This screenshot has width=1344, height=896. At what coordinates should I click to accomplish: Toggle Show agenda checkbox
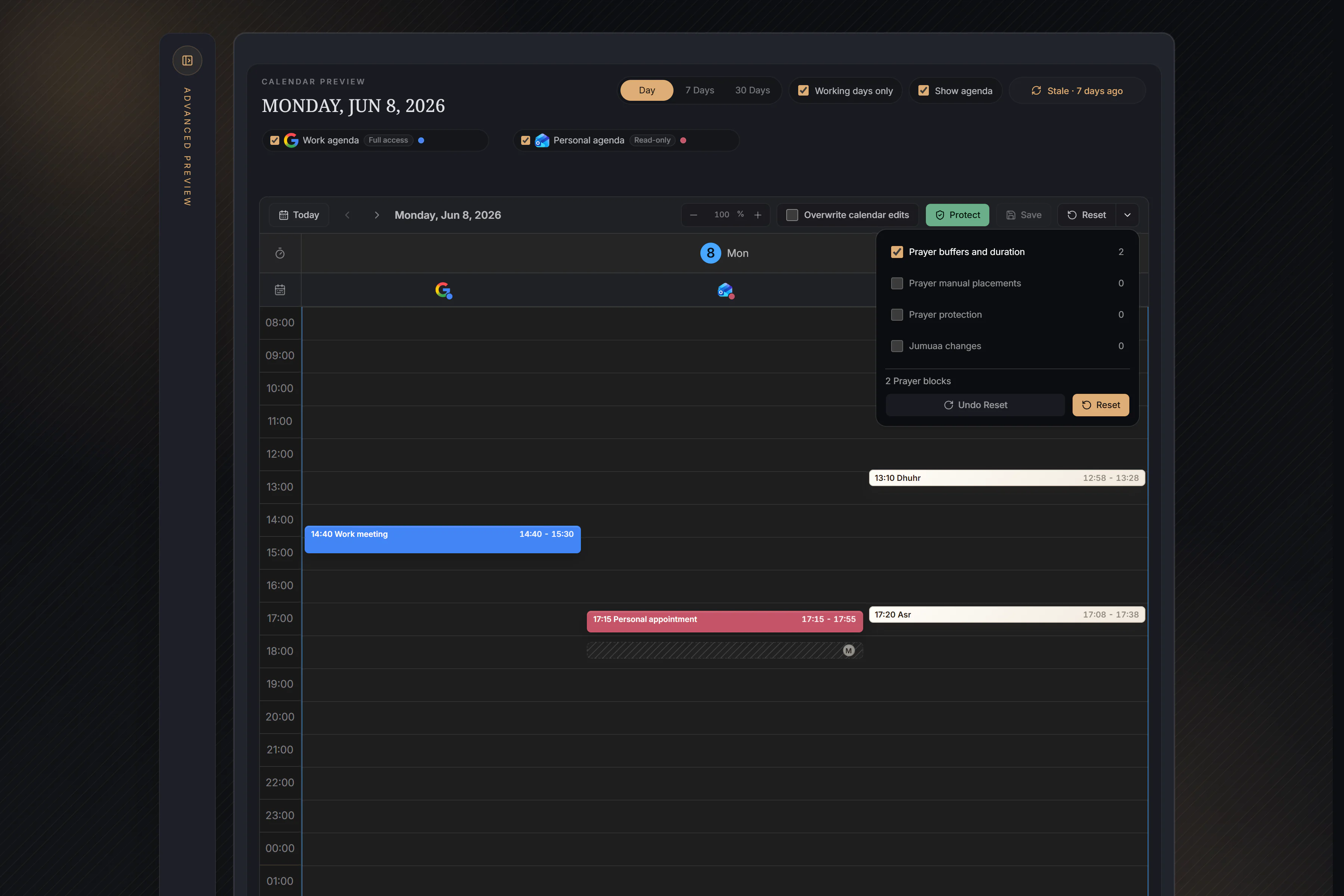[x=923, y=90]
